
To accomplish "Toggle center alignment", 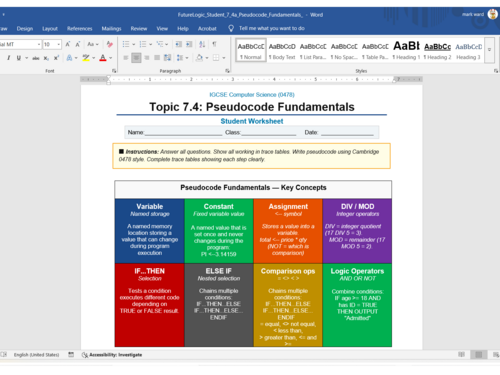I will pyautogui.click(x=136, y=58).
